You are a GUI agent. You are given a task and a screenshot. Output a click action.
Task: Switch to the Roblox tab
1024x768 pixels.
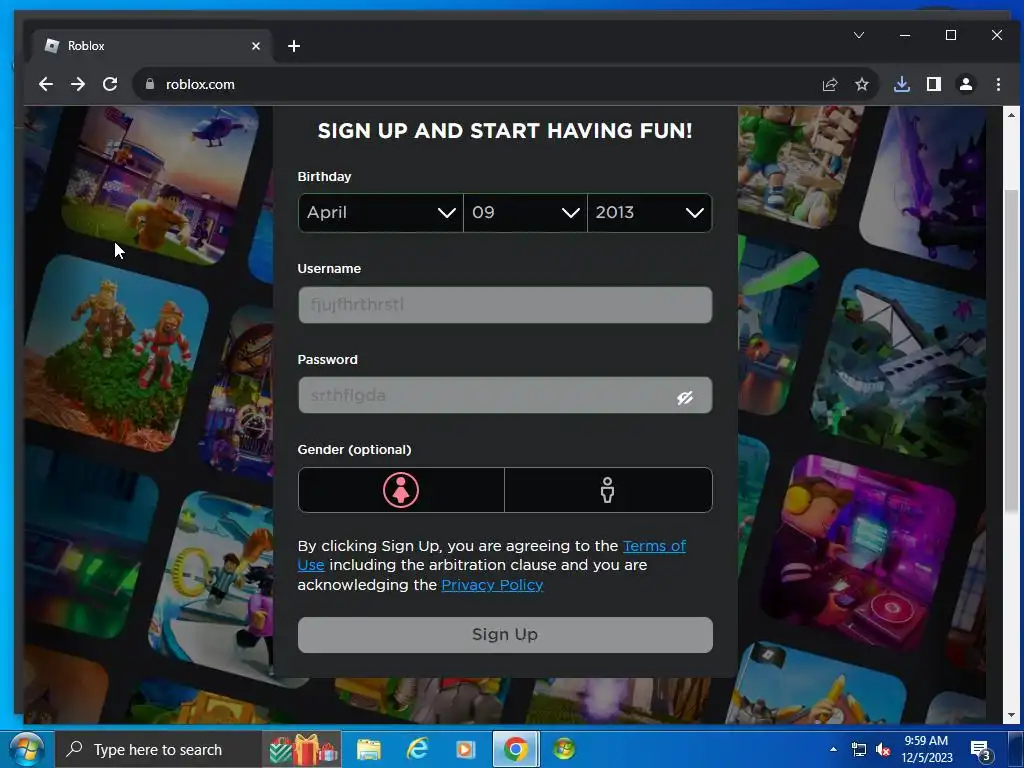152,46
